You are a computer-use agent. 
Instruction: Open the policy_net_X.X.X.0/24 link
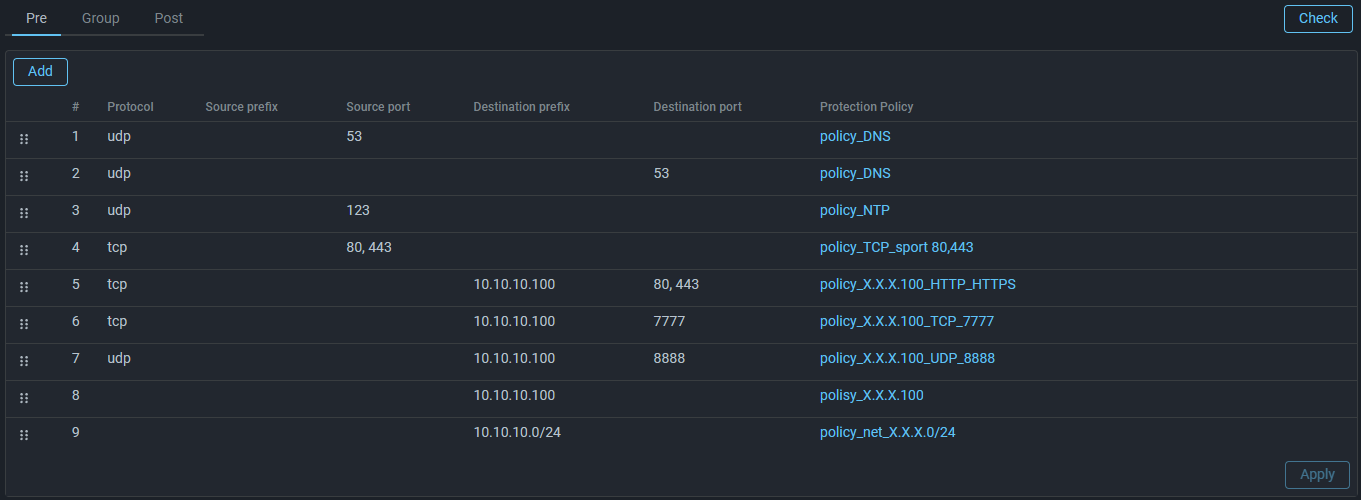887,432
